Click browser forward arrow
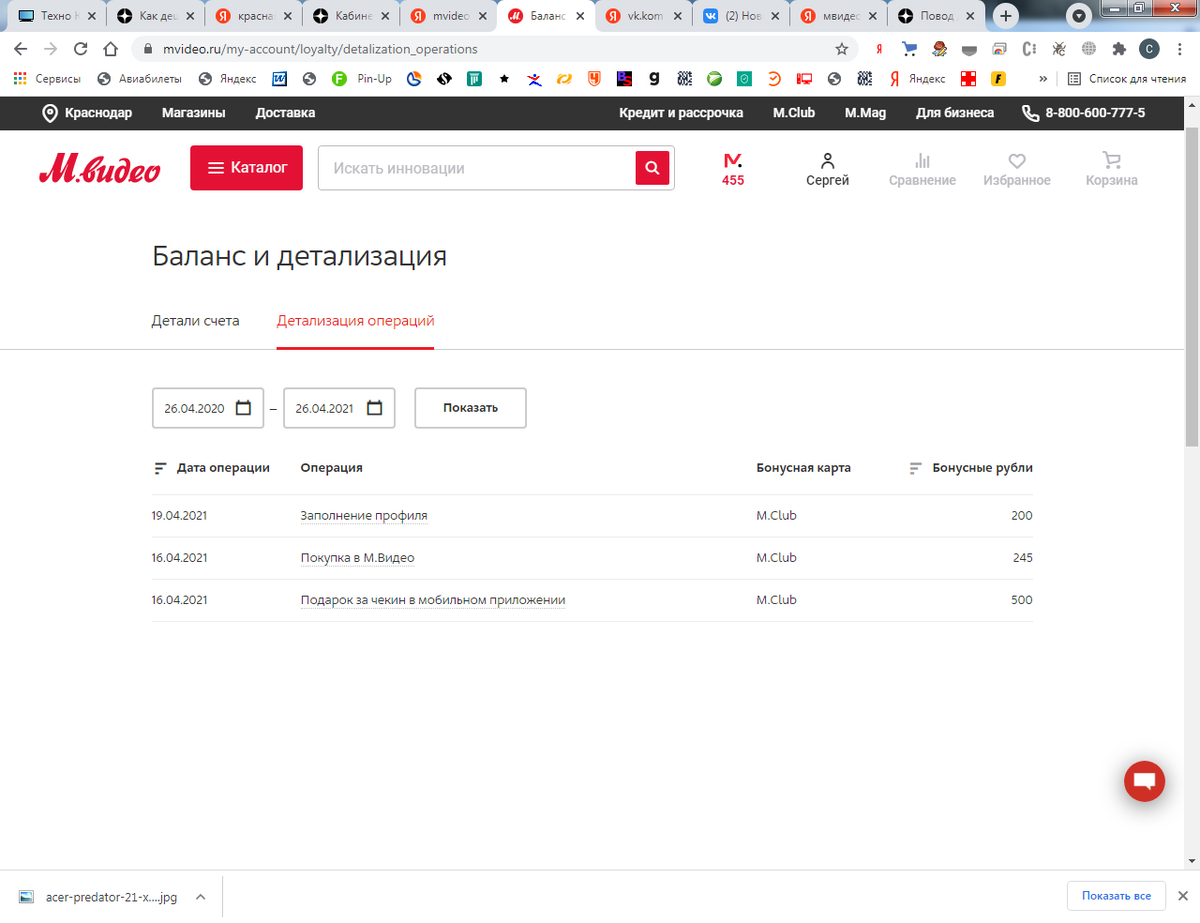1200x923 pixels. (51, 49)
